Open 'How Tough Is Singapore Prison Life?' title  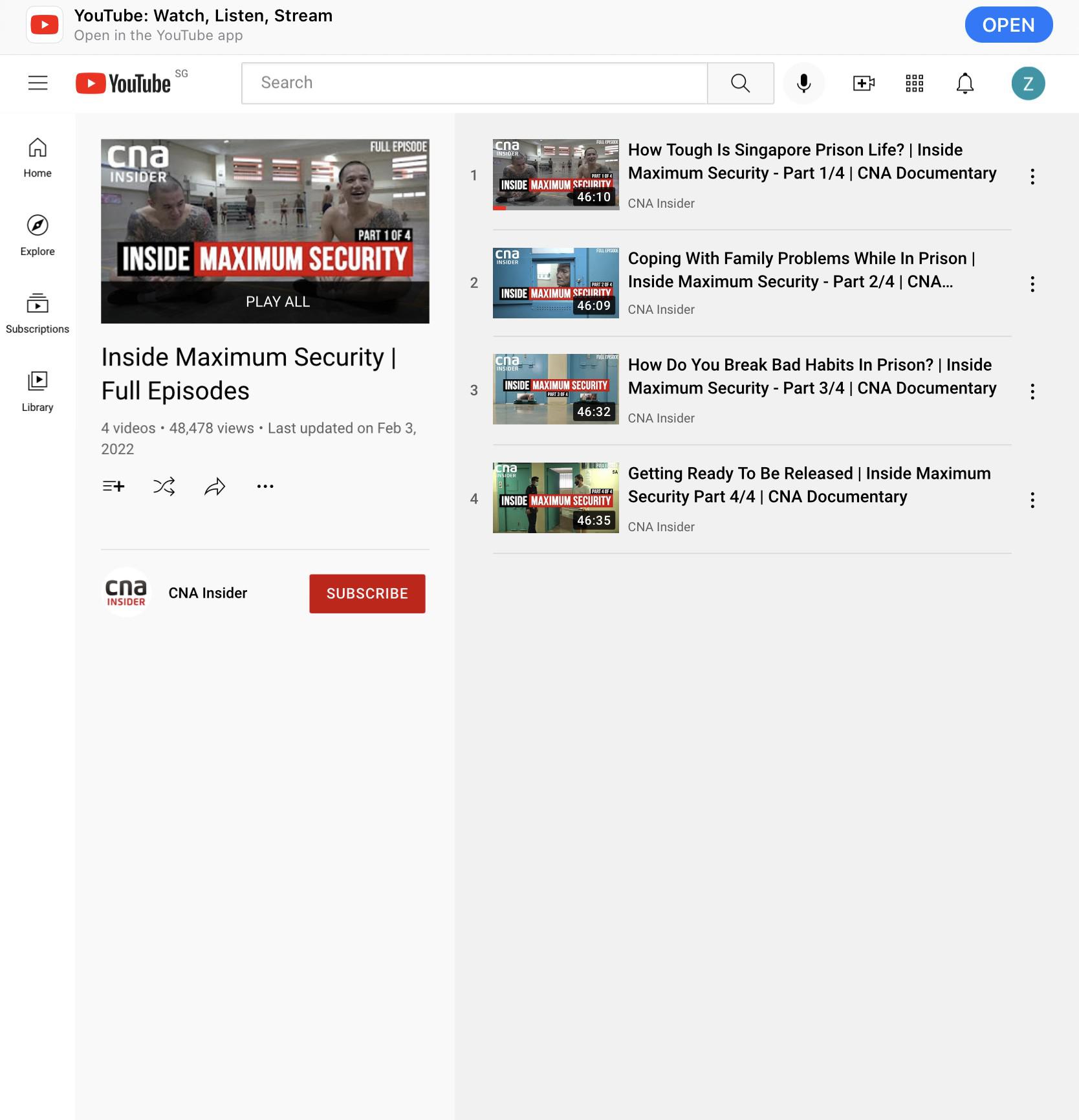[x=812, y=161]
